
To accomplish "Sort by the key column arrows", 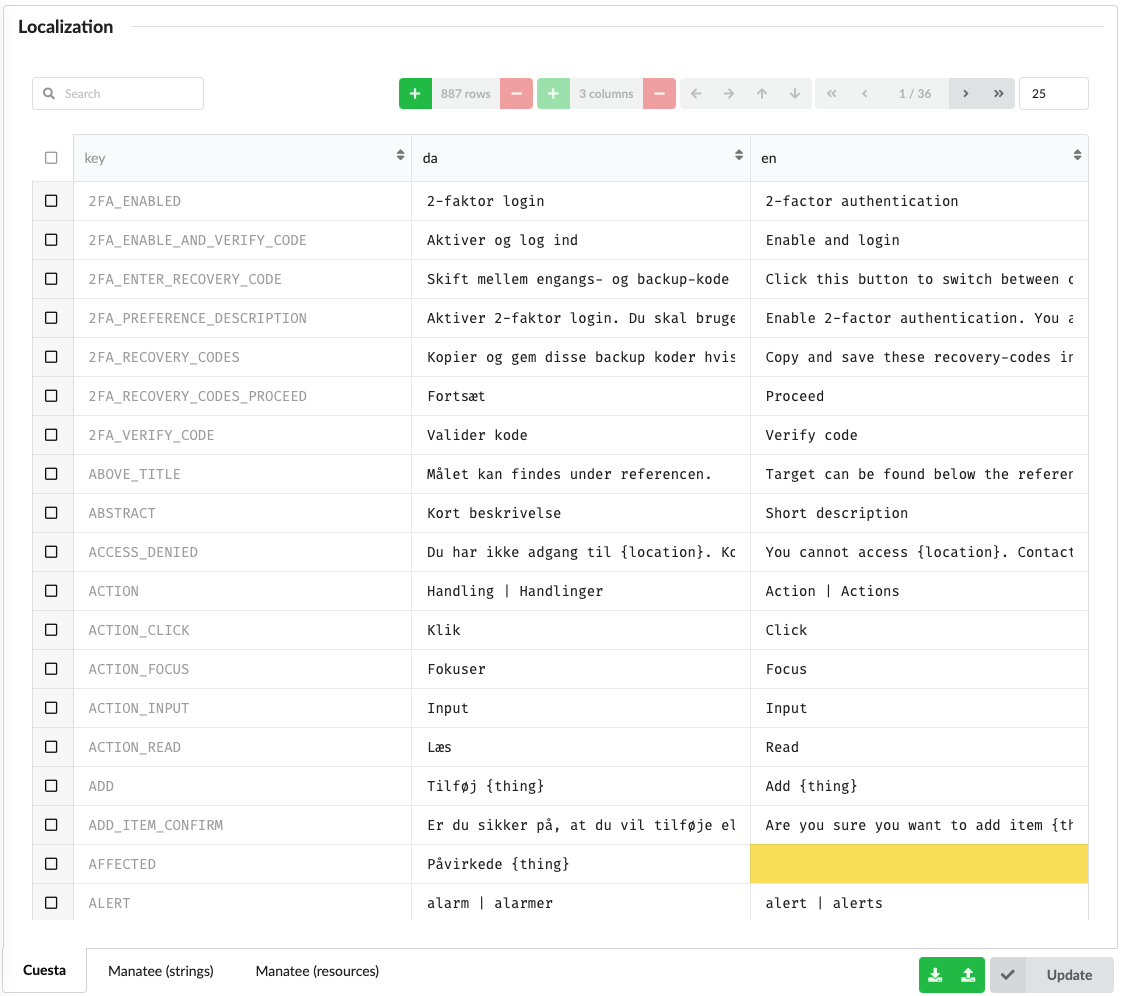I will [x=400, y=155].
